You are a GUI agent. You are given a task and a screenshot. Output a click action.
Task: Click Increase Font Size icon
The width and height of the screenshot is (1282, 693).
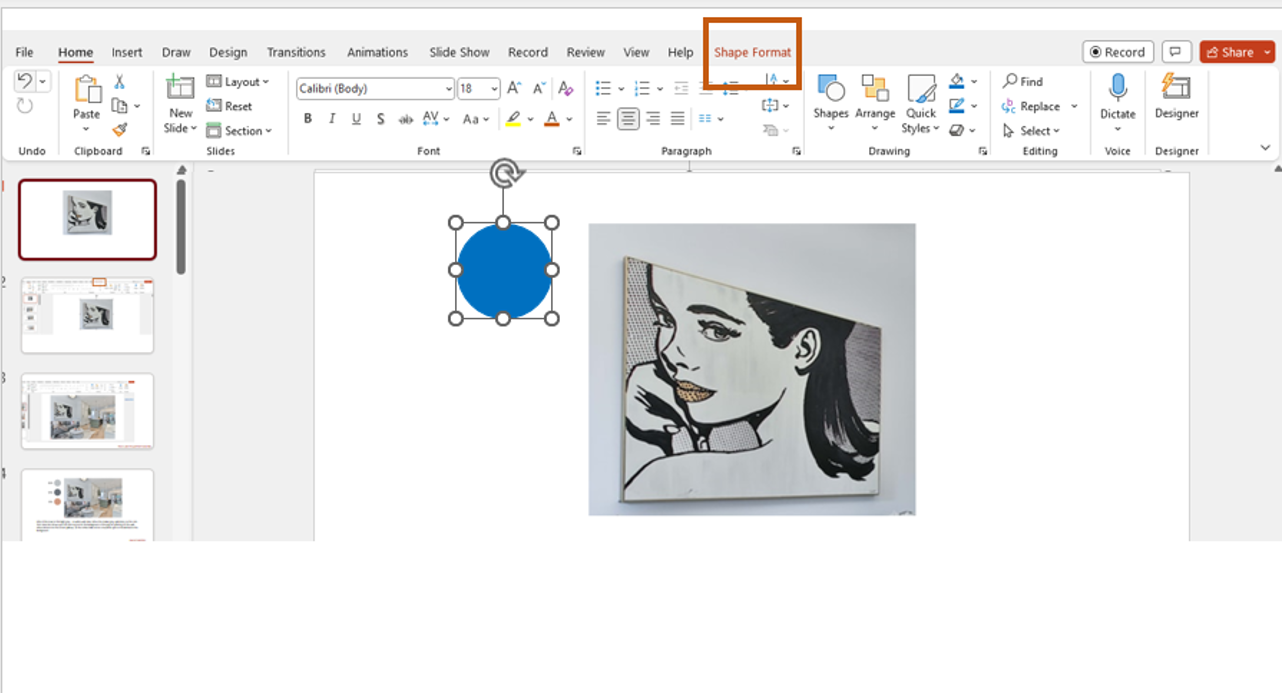coord(514,88)
